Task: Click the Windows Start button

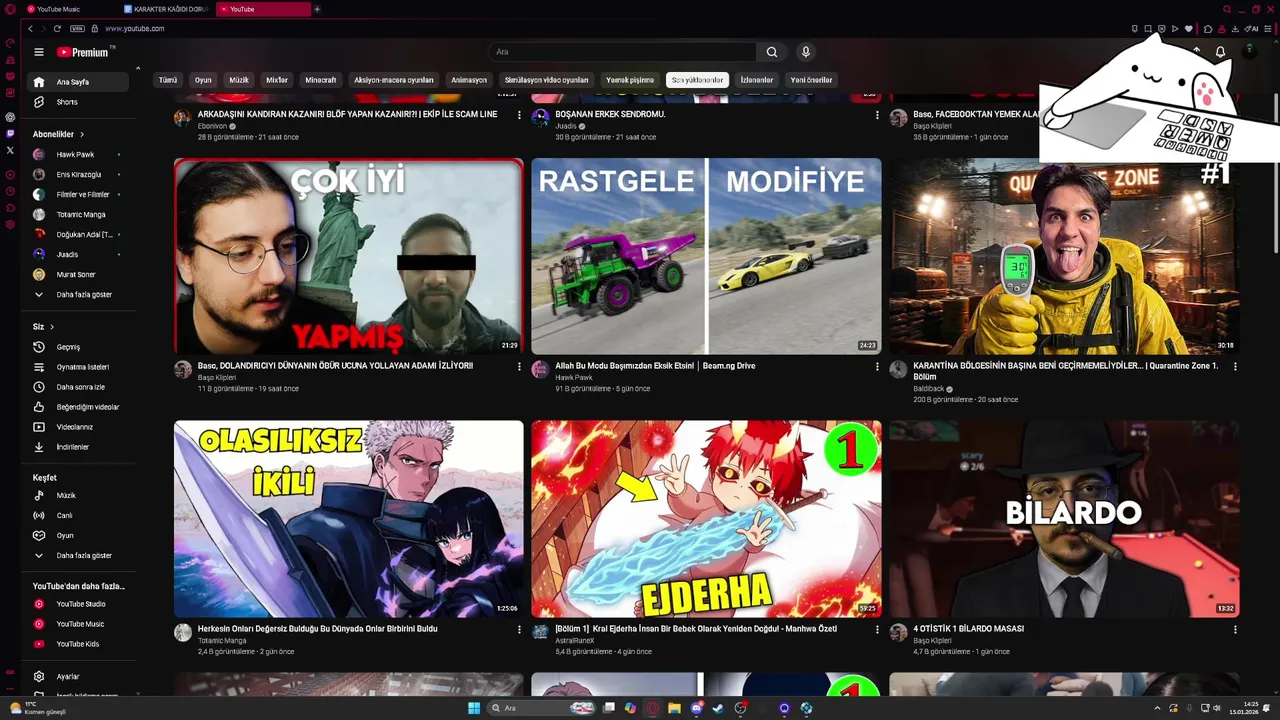Action: (474, 708)
